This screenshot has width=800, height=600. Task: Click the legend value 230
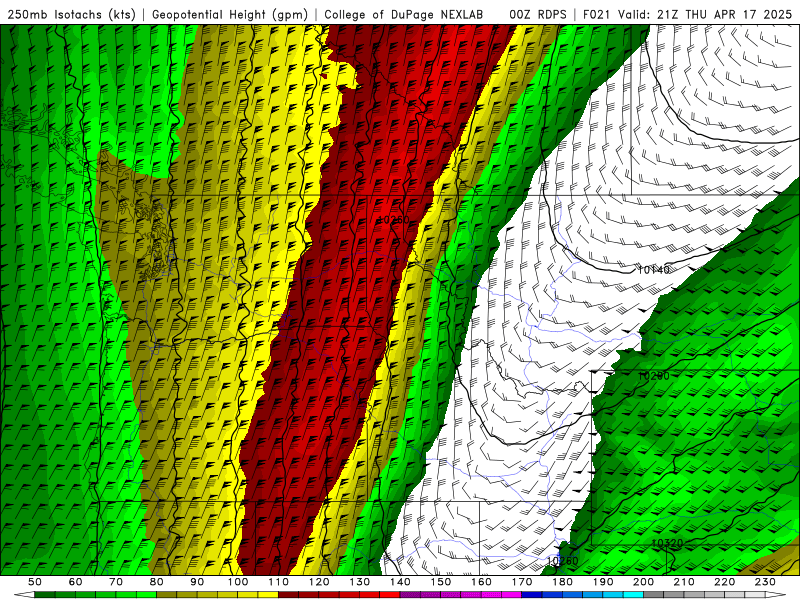(765, 582)
